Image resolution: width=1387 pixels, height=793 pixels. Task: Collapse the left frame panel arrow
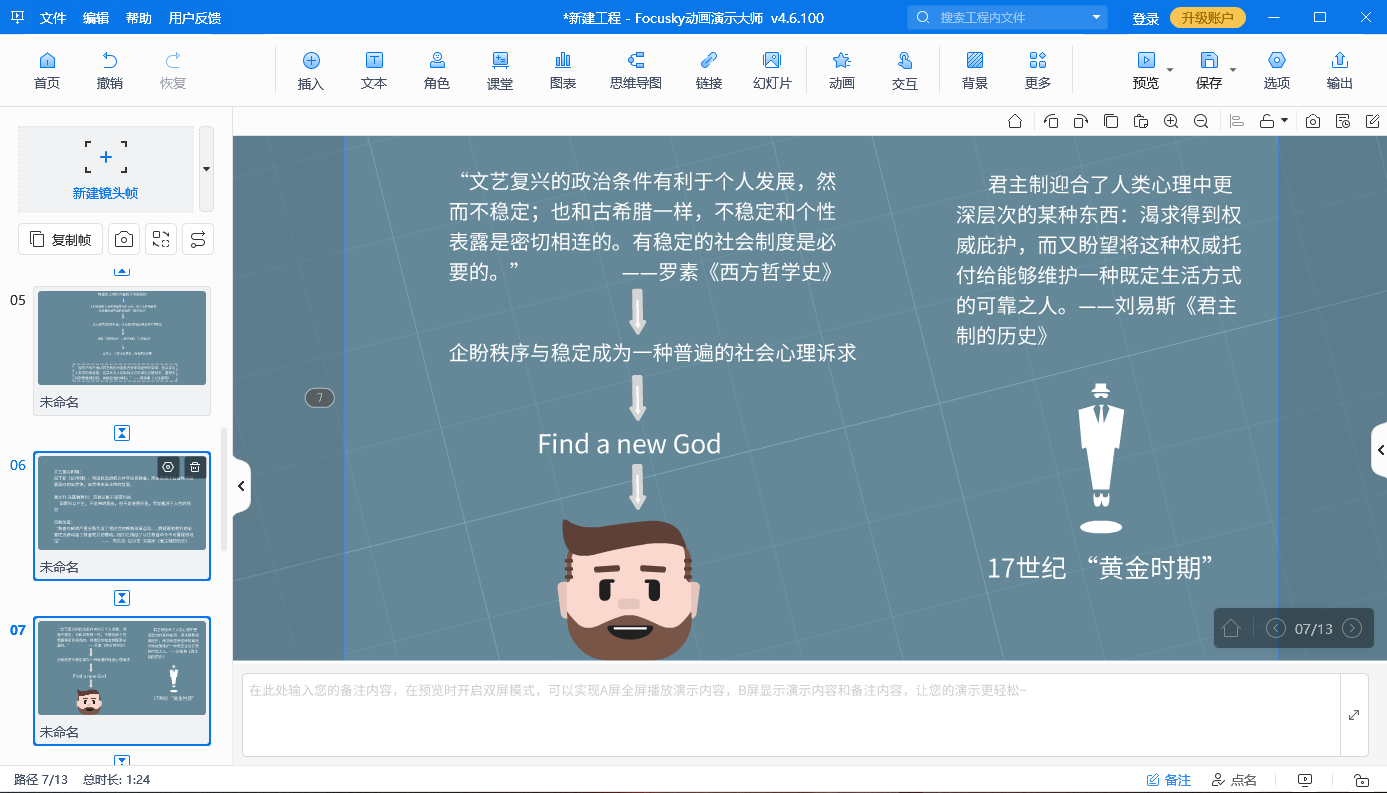241,486
